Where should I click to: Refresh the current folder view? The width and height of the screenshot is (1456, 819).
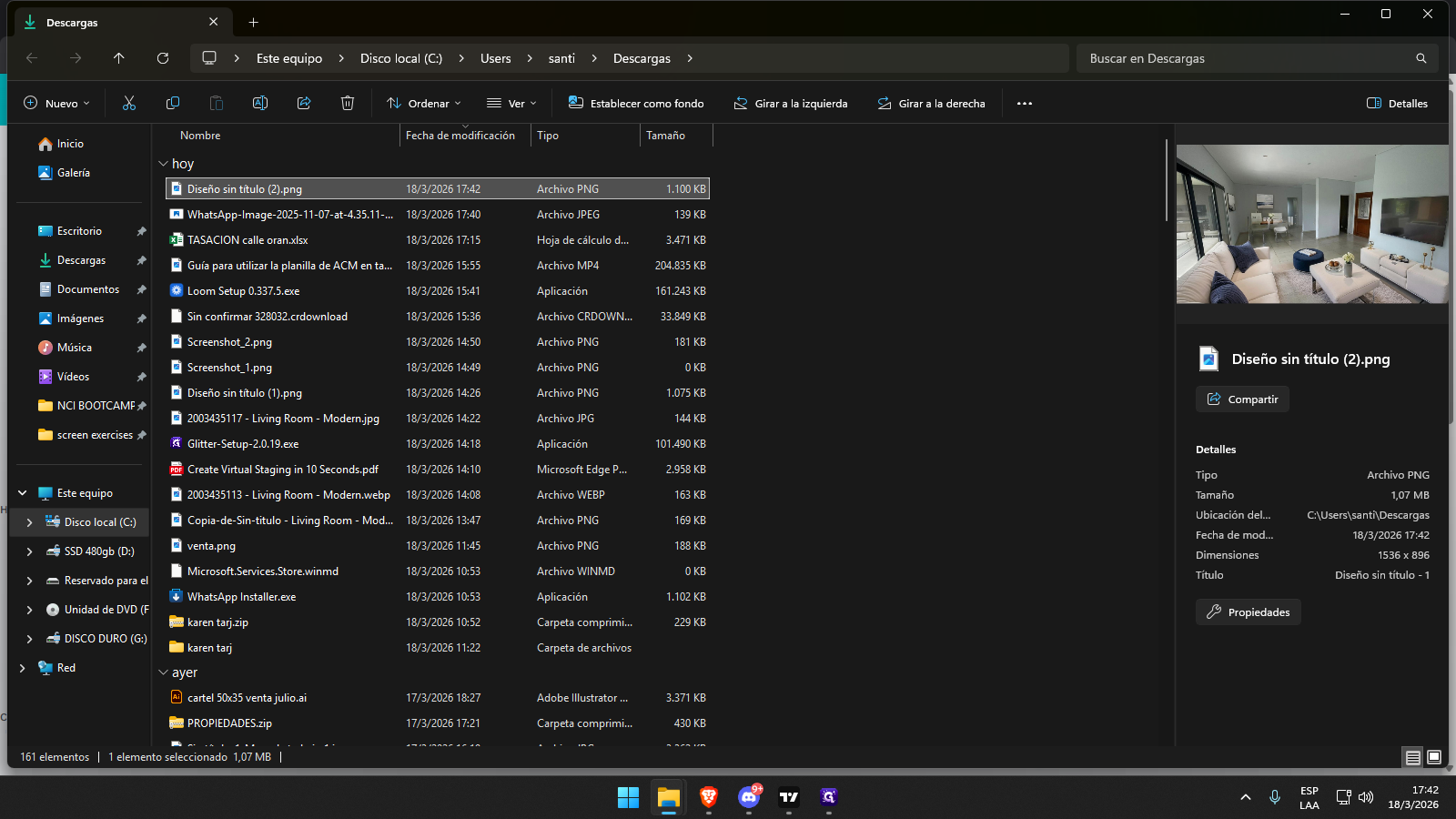point(163,58)
